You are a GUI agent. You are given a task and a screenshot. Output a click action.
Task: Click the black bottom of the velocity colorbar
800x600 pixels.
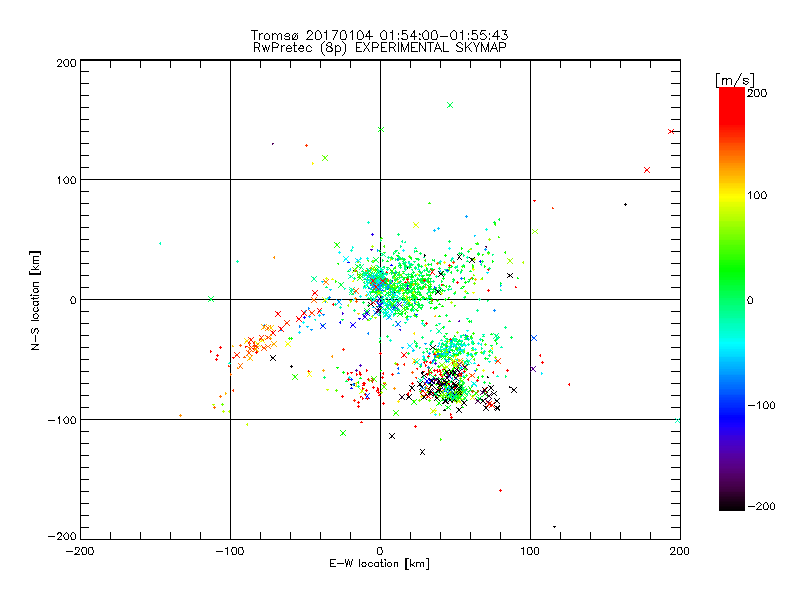(x=732, y=505)
